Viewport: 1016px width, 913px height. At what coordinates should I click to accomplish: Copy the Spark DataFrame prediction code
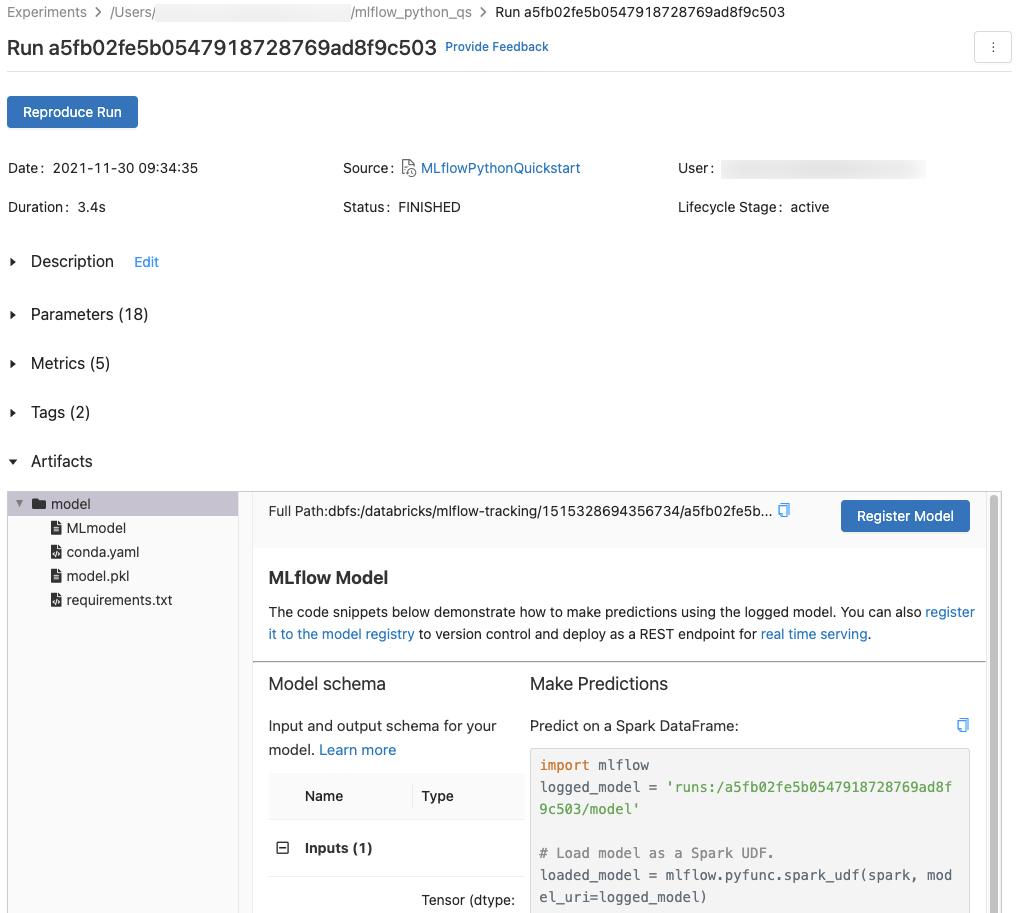(x=962, y=725)
